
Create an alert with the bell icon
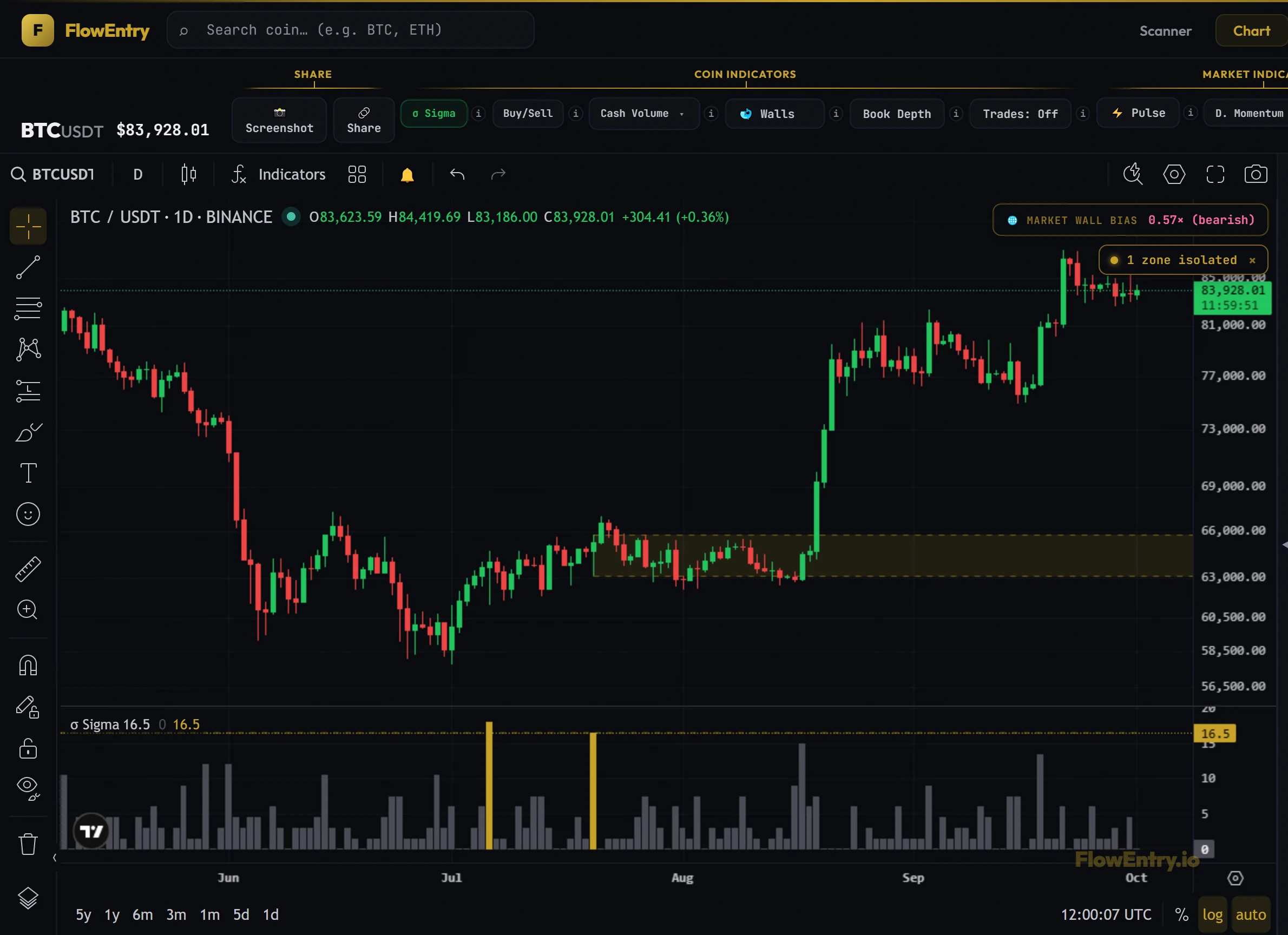[x=407, y=175]
